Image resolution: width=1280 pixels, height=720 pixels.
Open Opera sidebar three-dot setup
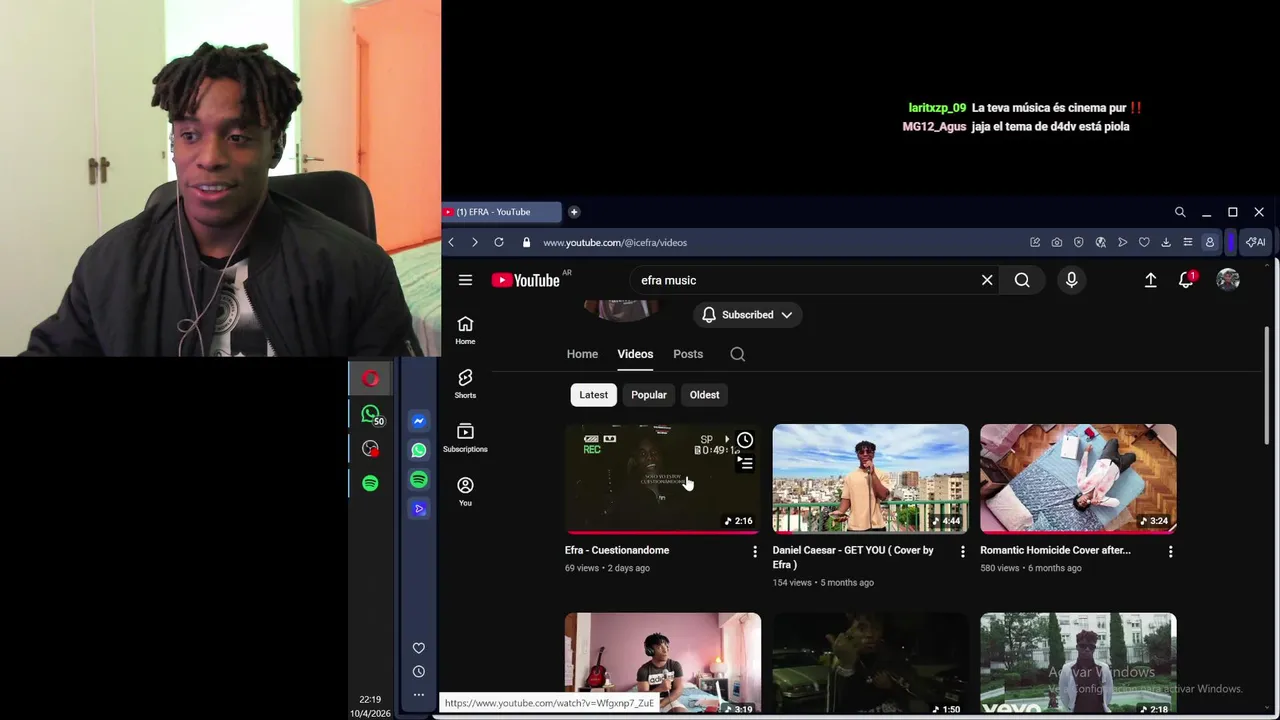tap(419, 695)
